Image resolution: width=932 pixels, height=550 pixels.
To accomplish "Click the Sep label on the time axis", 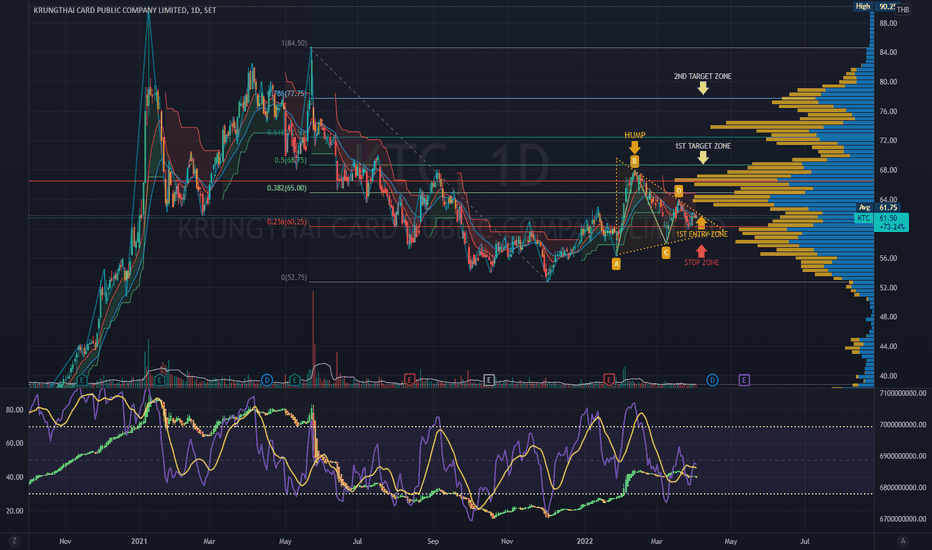I will (433, 541).
